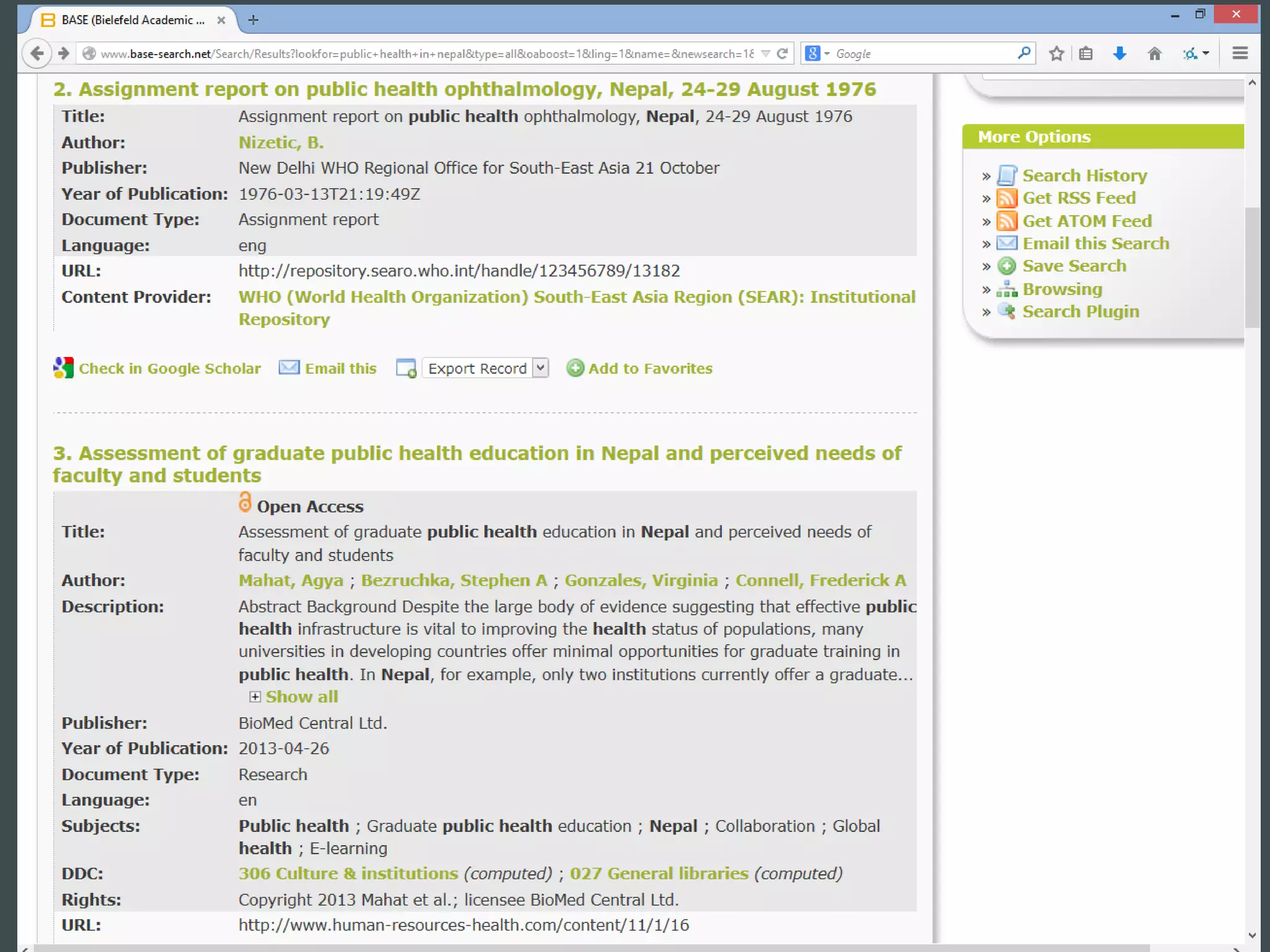Click the Email this envelope icon

(289, 368)
